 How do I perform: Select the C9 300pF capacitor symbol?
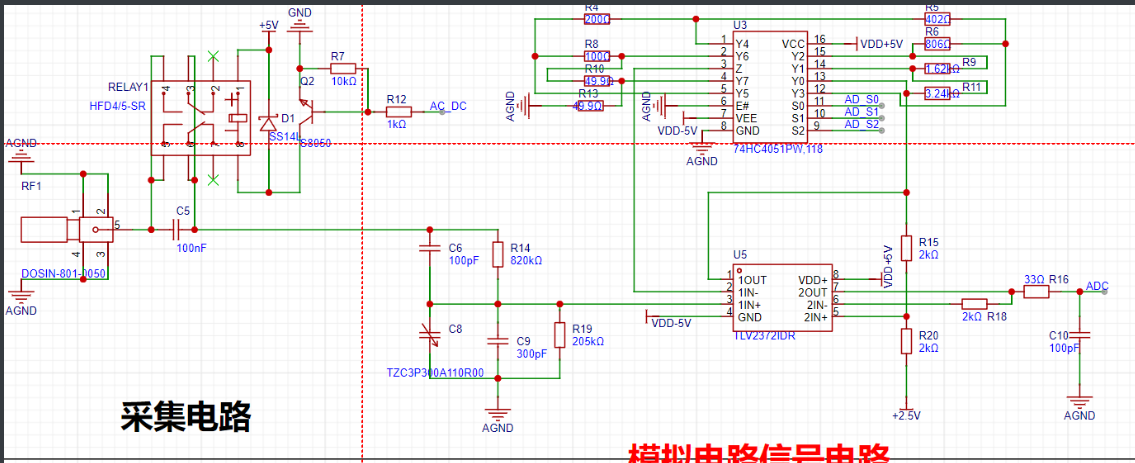(x=497, y=341)
